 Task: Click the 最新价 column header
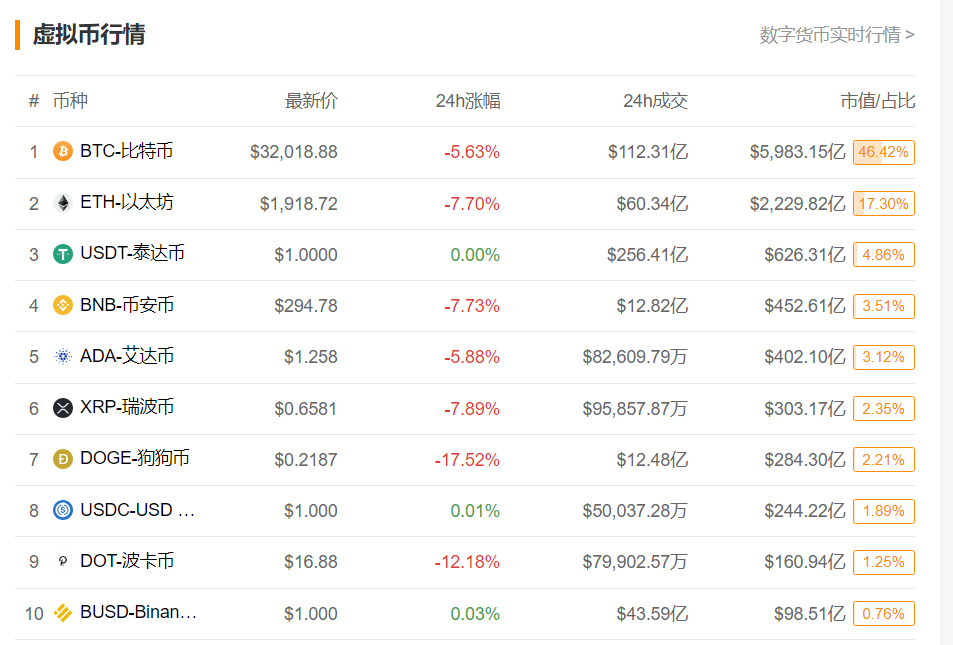point(311,101)
